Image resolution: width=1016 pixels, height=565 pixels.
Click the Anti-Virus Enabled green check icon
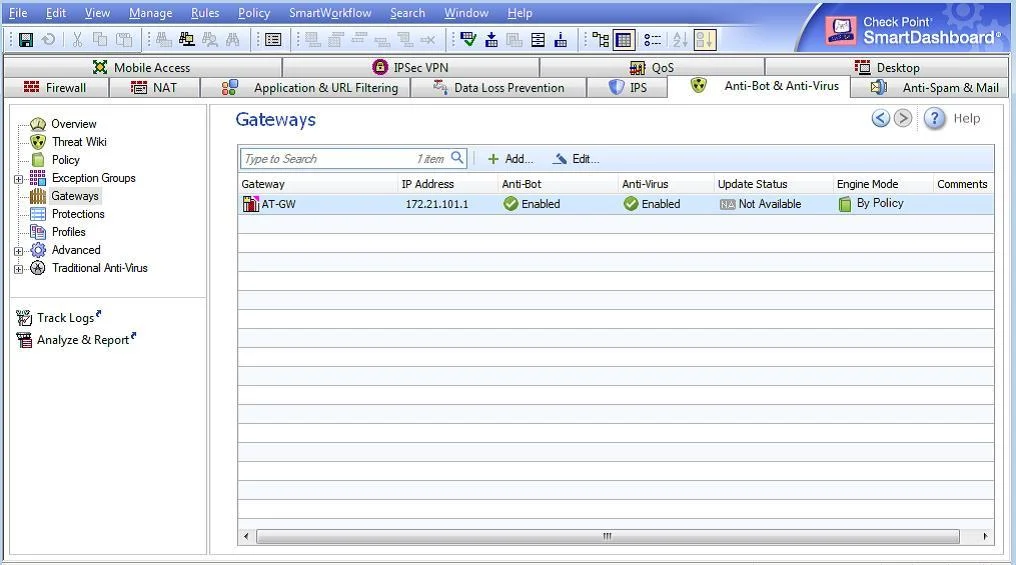(630, 204)
